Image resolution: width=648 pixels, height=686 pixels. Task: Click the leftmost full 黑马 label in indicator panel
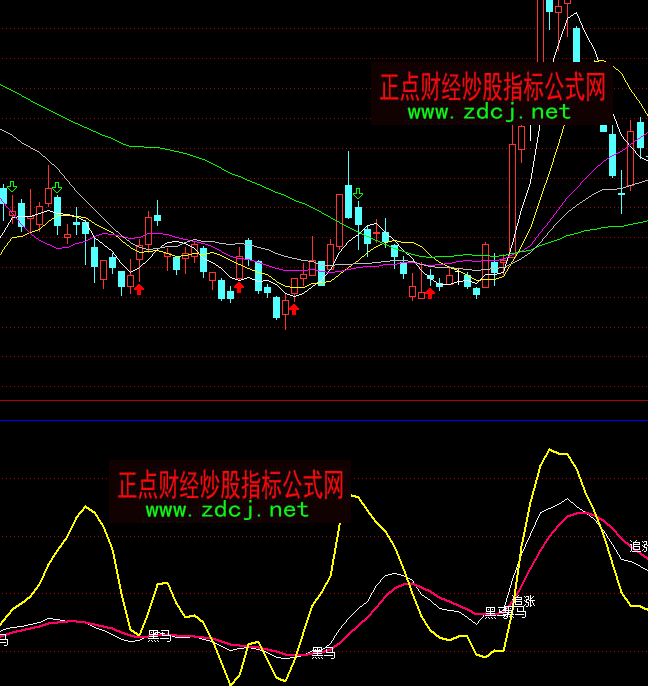click(159, 635)
